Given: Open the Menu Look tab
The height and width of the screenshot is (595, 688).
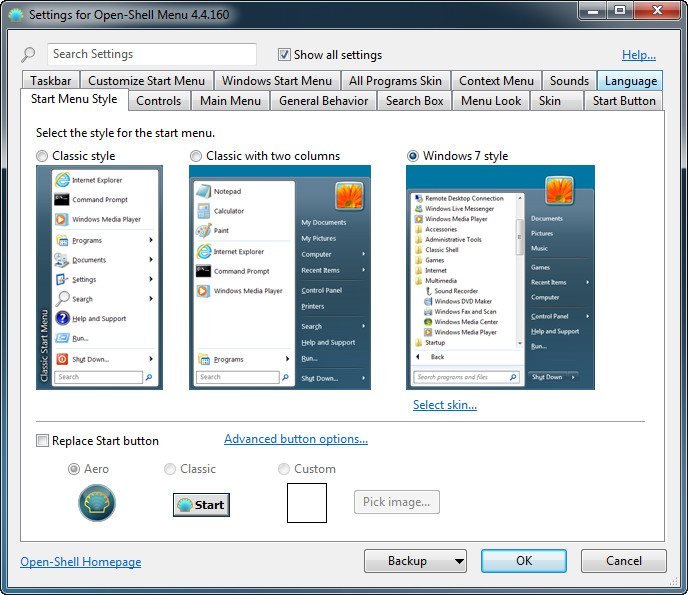Looking at the screenshot, I should click(x=491, y=101).
